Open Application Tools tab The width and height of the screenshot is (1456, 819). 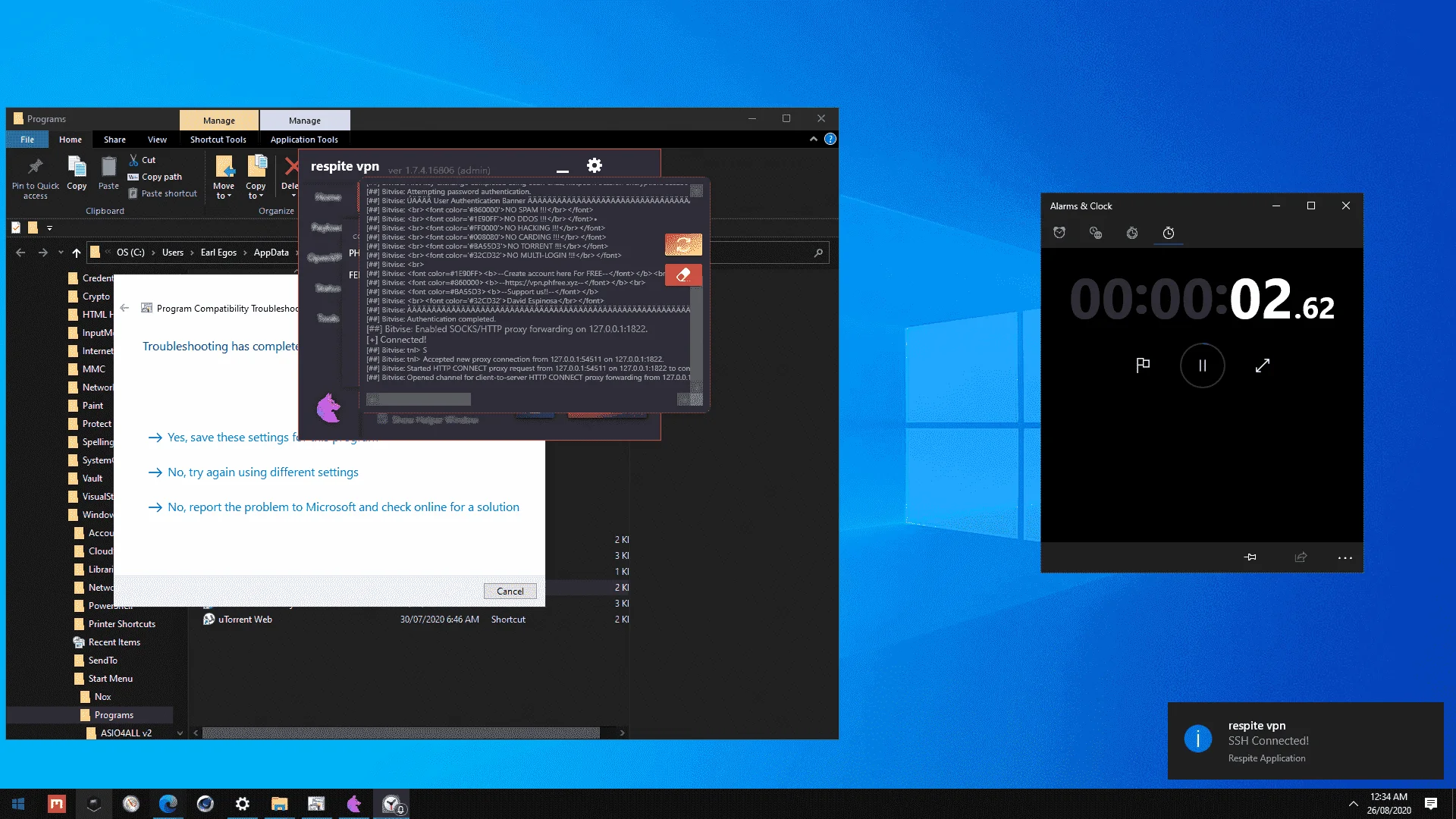tap(304, 140)
